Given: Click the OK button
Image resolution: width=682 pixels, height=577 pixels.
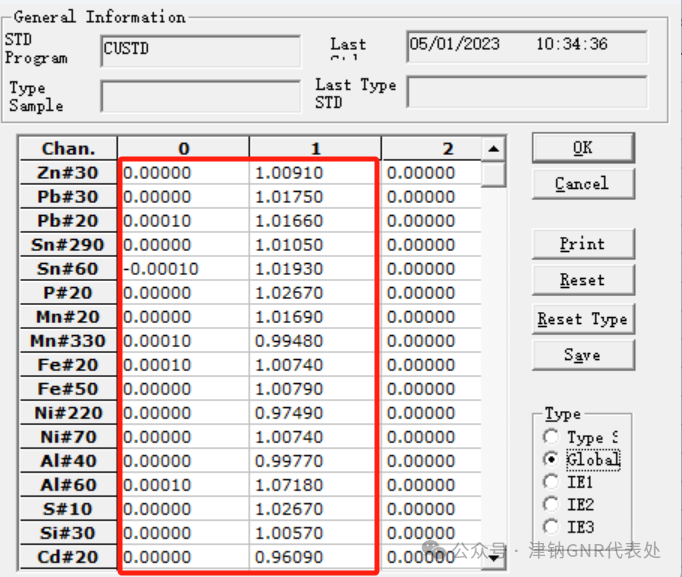Looking at the screenshot, I should (583, 148).
